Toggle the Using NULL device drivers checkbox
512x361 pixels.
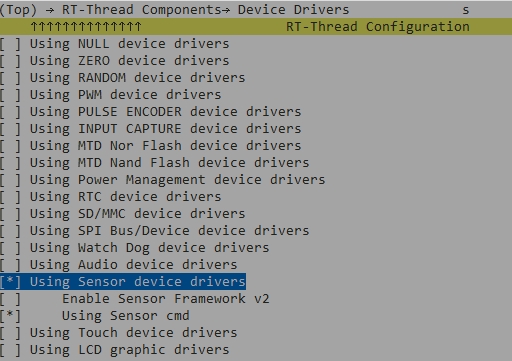pos(115,44)
